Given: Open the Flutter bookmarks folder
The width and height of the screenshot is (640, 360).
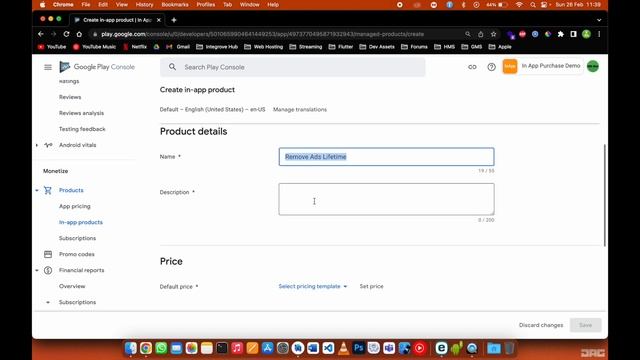Looking at the screenshot, I should (x=341, y=47).
